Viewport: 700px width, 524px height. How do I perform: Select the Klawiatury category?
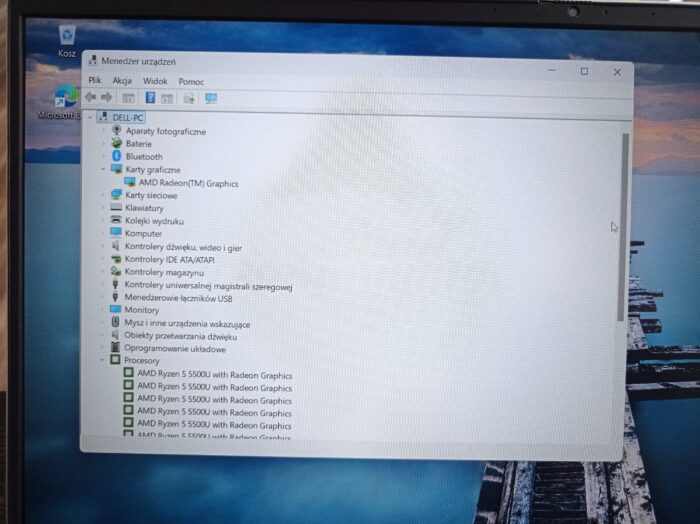tap(144, 208)
